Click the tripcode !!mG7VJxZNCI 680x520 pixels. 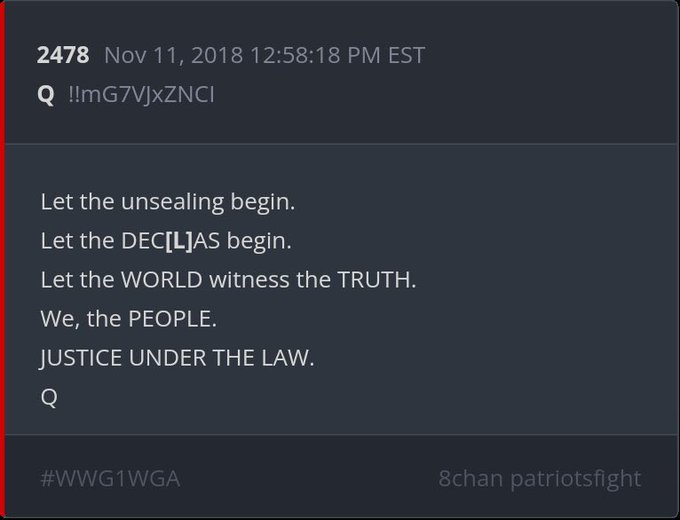141,95
